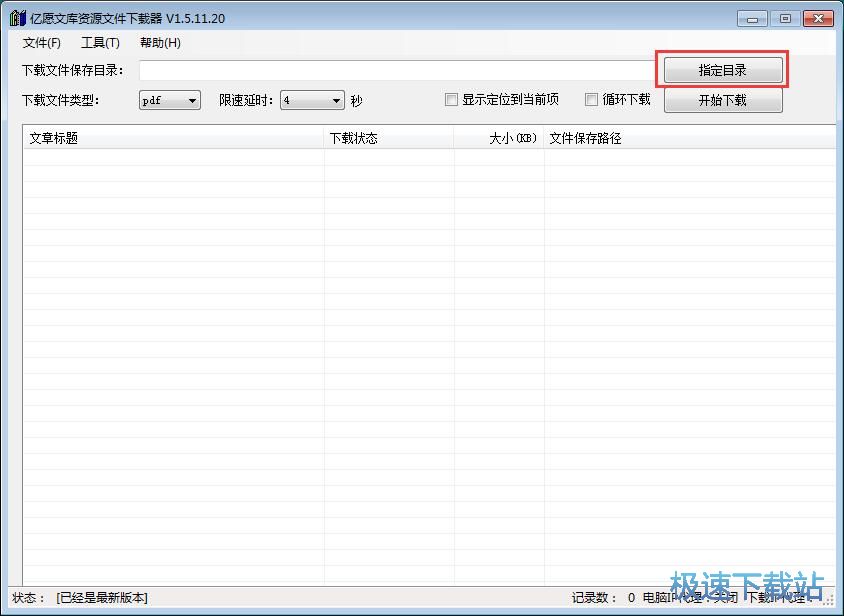Click the app icon in title bar
844x616 pixels.
point(18,18)
